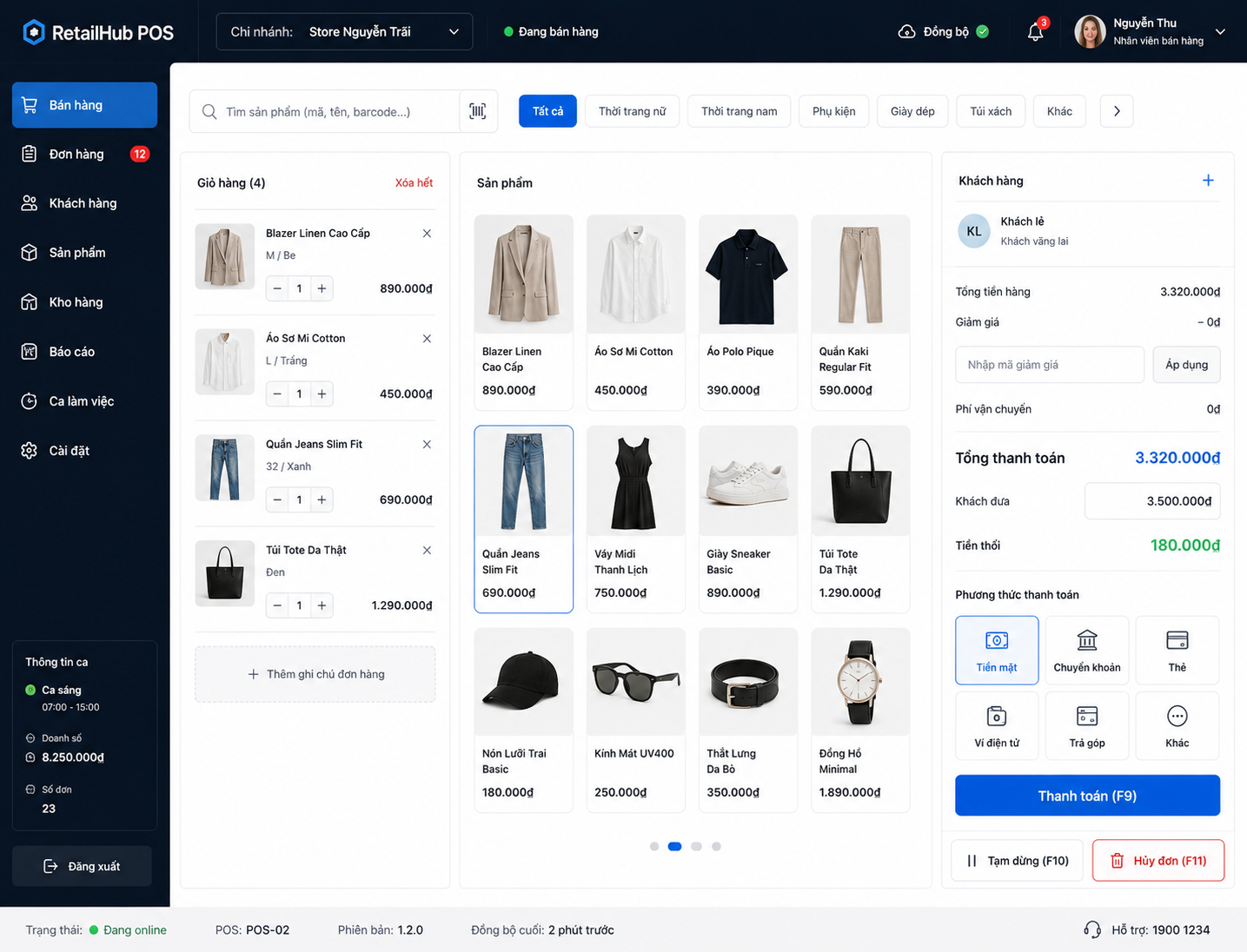Open Kho hàng in sidebar
This screenshot has height=952, width=1247.
pyautogui.click(x=84, y=302)
